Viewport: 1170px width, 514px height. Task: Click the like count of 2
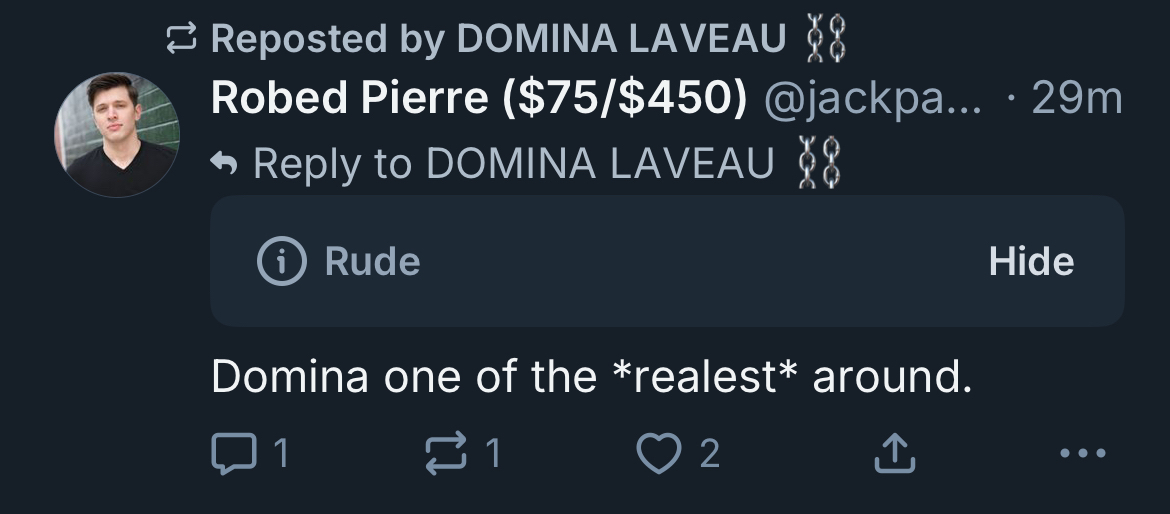709,454
